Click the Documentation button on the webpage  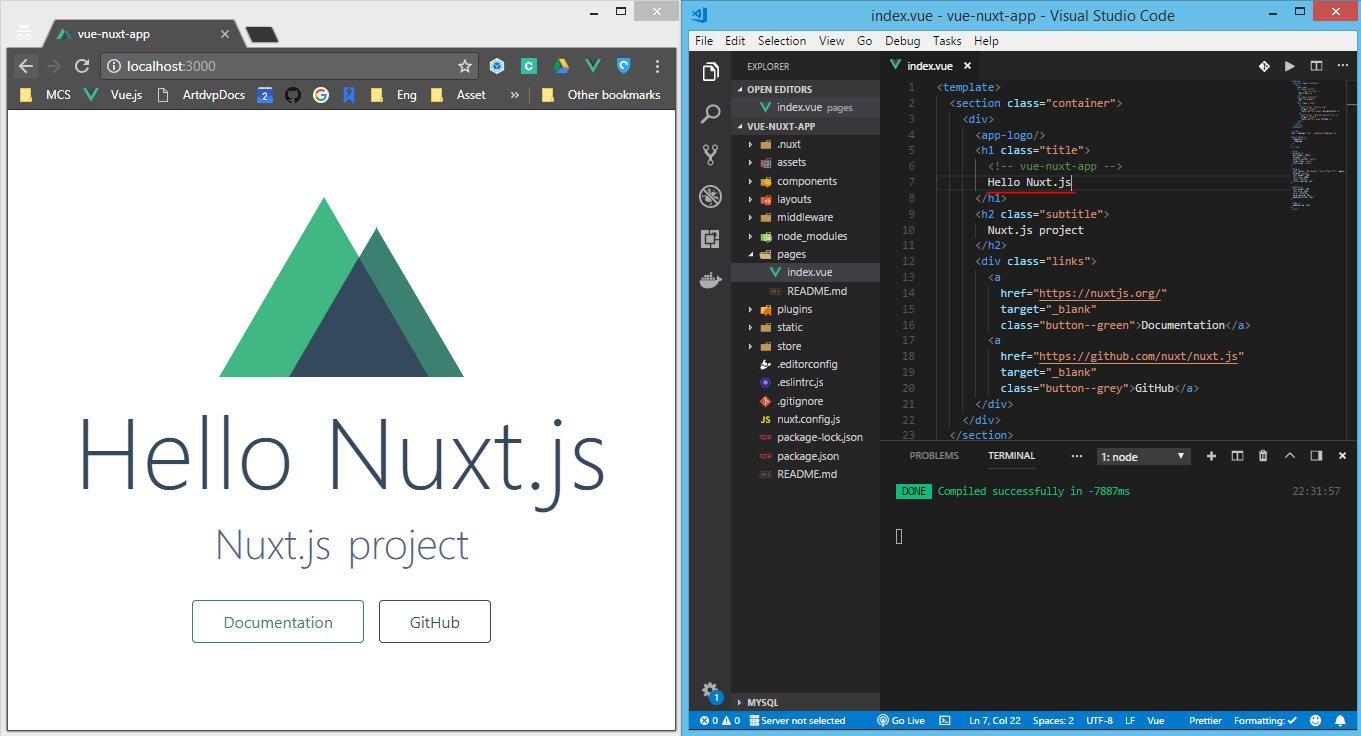click(277, 621)
